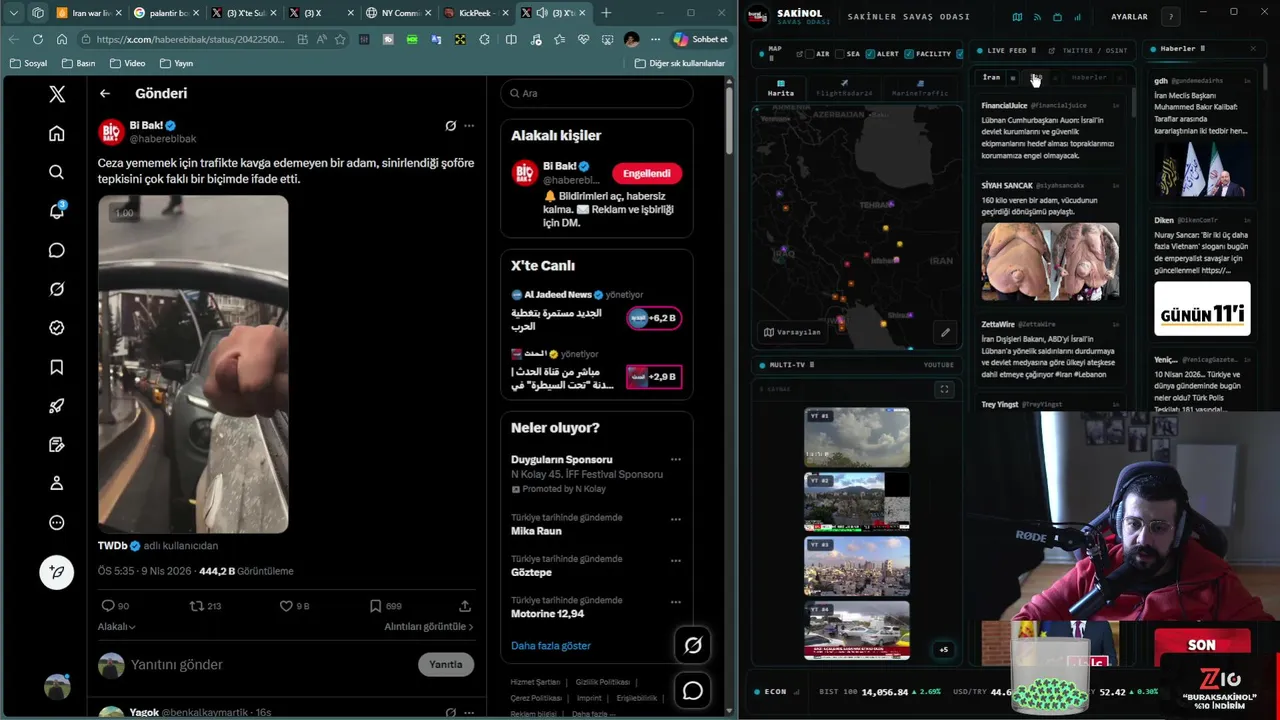Refresh the page in the browser toolbar
1280x720 pixels.
click(38, 39)
